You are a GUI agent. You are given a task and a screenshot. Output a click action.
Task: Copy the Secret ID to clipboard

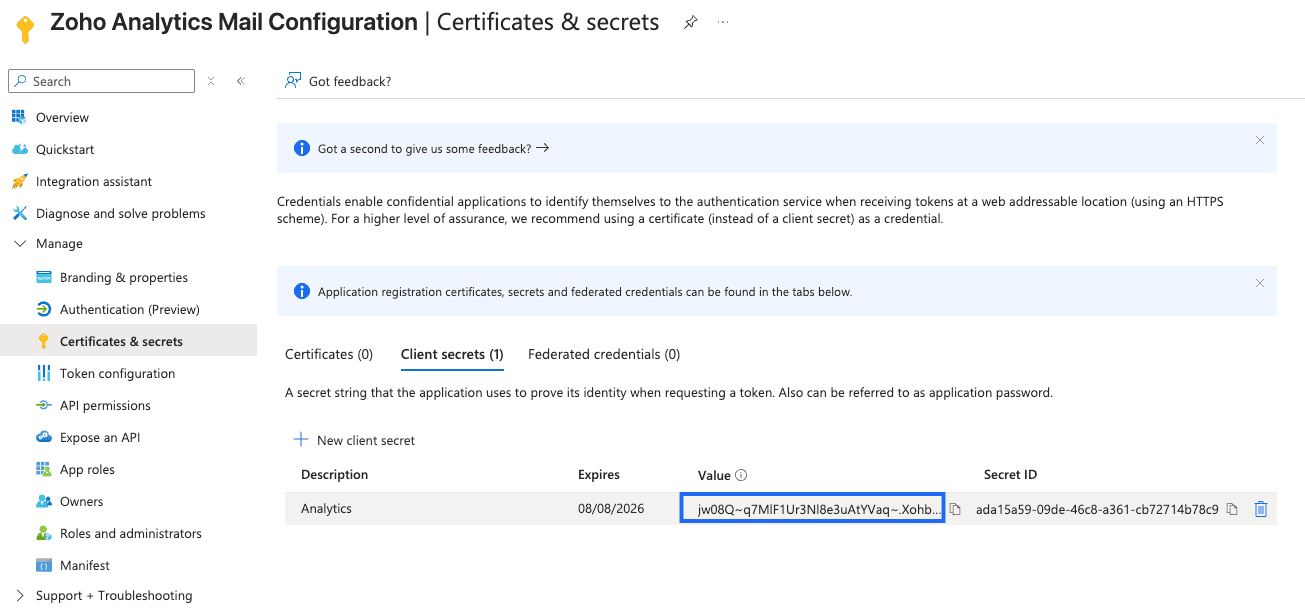[x=1232, y=509]
